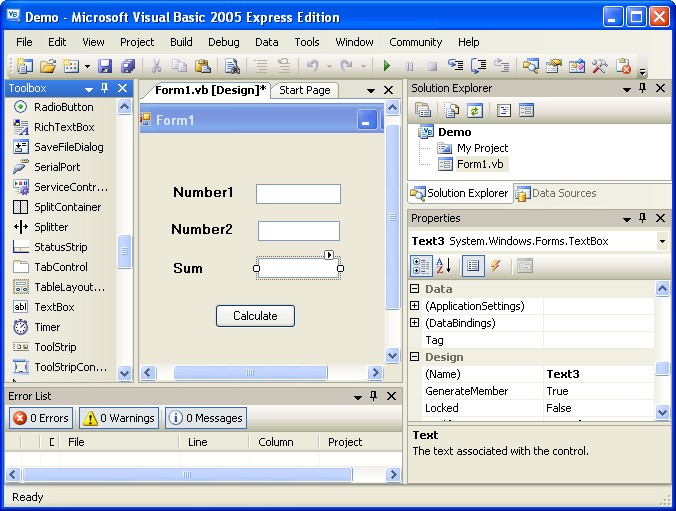
Task: Click Show All Files icon in Solution Explorer
Action: [451, 110]
